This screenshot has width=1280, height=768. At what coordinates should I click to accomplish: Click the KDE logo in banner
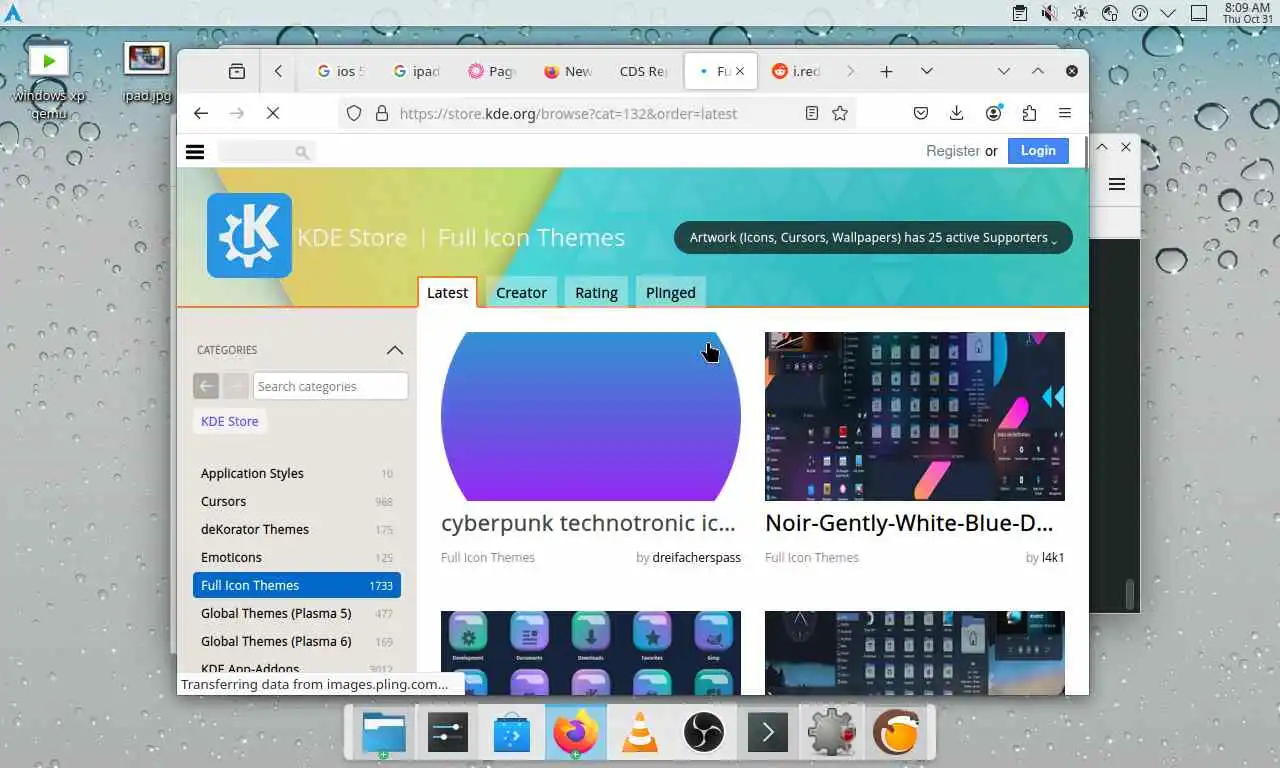(249, 235)
